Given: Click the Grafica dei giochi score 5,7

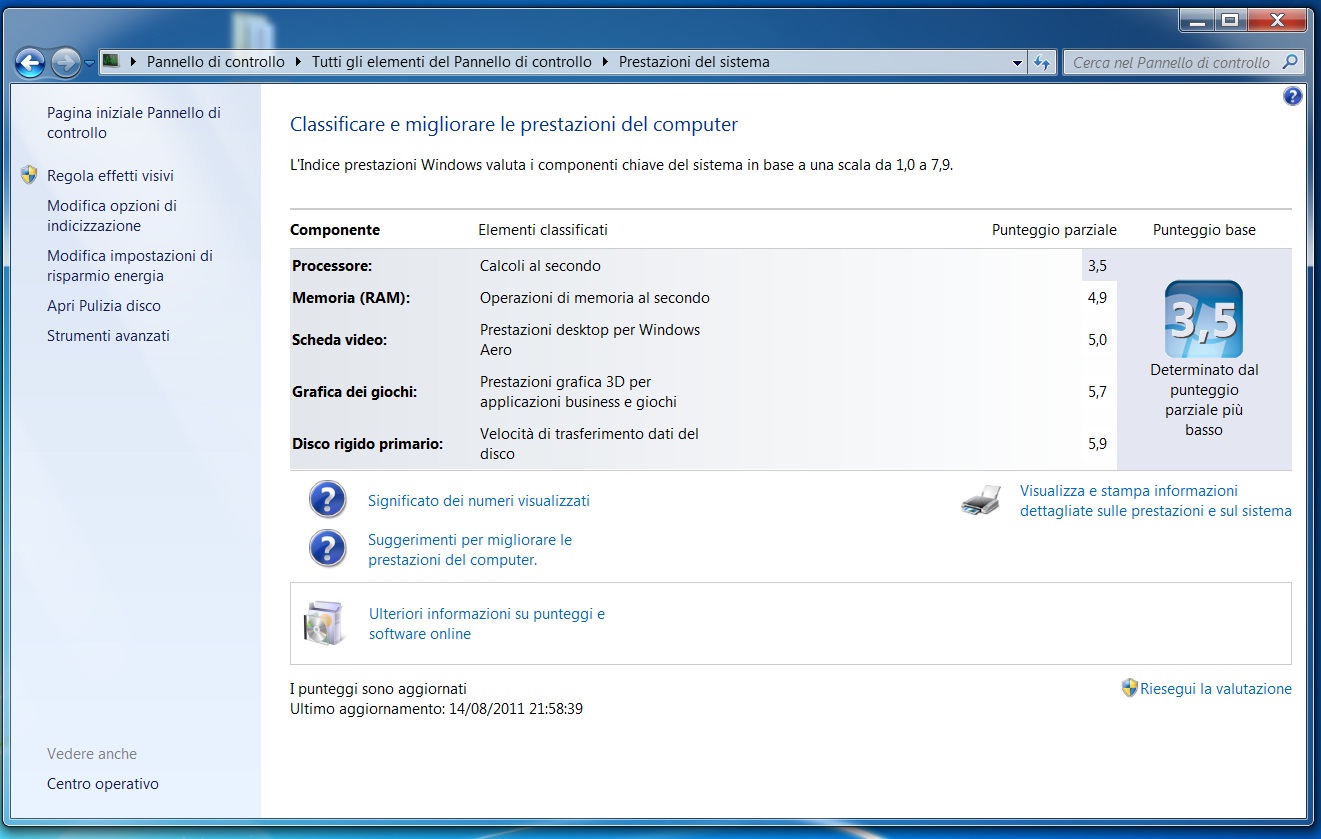Looking at the screenshot, I should [1097, 392].
